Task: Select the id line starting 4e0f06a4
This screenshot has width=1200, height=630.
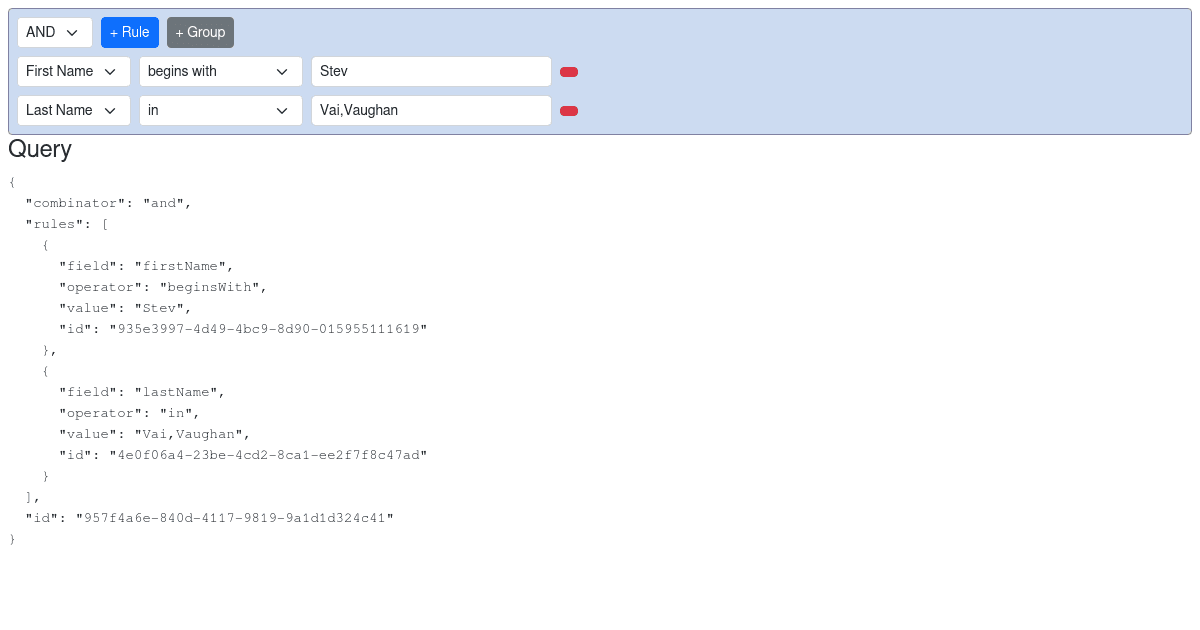Action: point(243,455)
